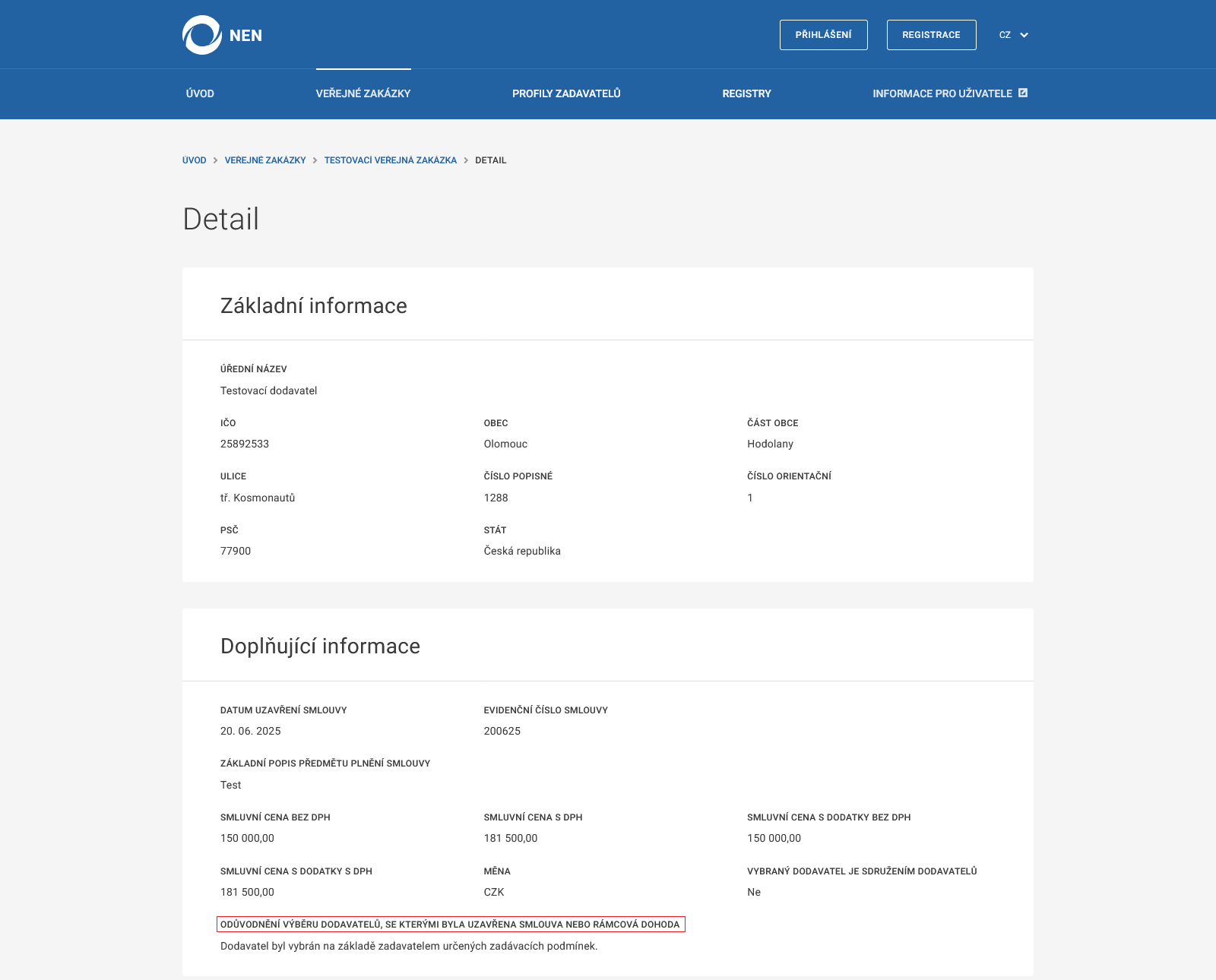Open the Veřejné zakázky menu tab
Screen dimensions: 1216x980
click(x=363, y=93)
